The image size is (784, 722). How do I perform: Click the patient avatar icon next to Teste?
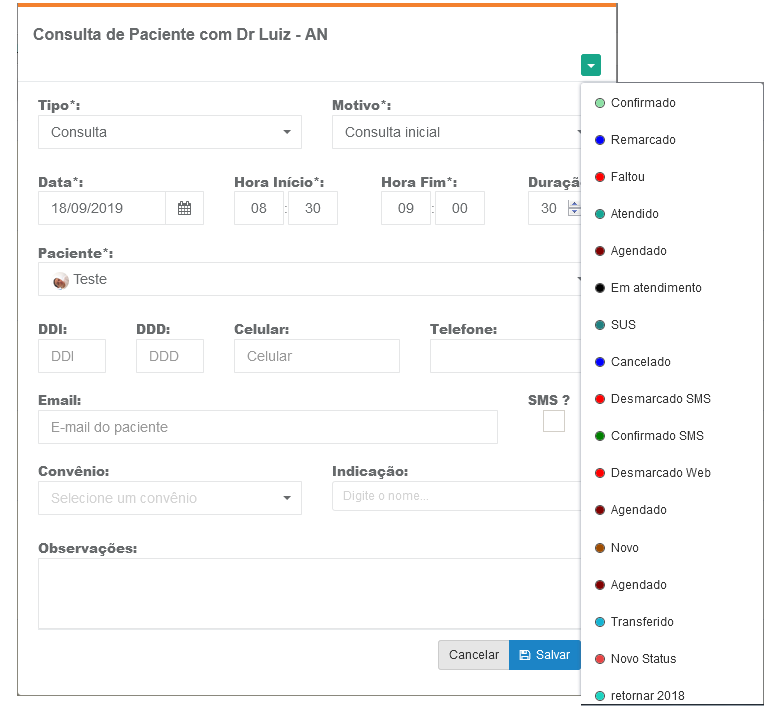(60, 281)
